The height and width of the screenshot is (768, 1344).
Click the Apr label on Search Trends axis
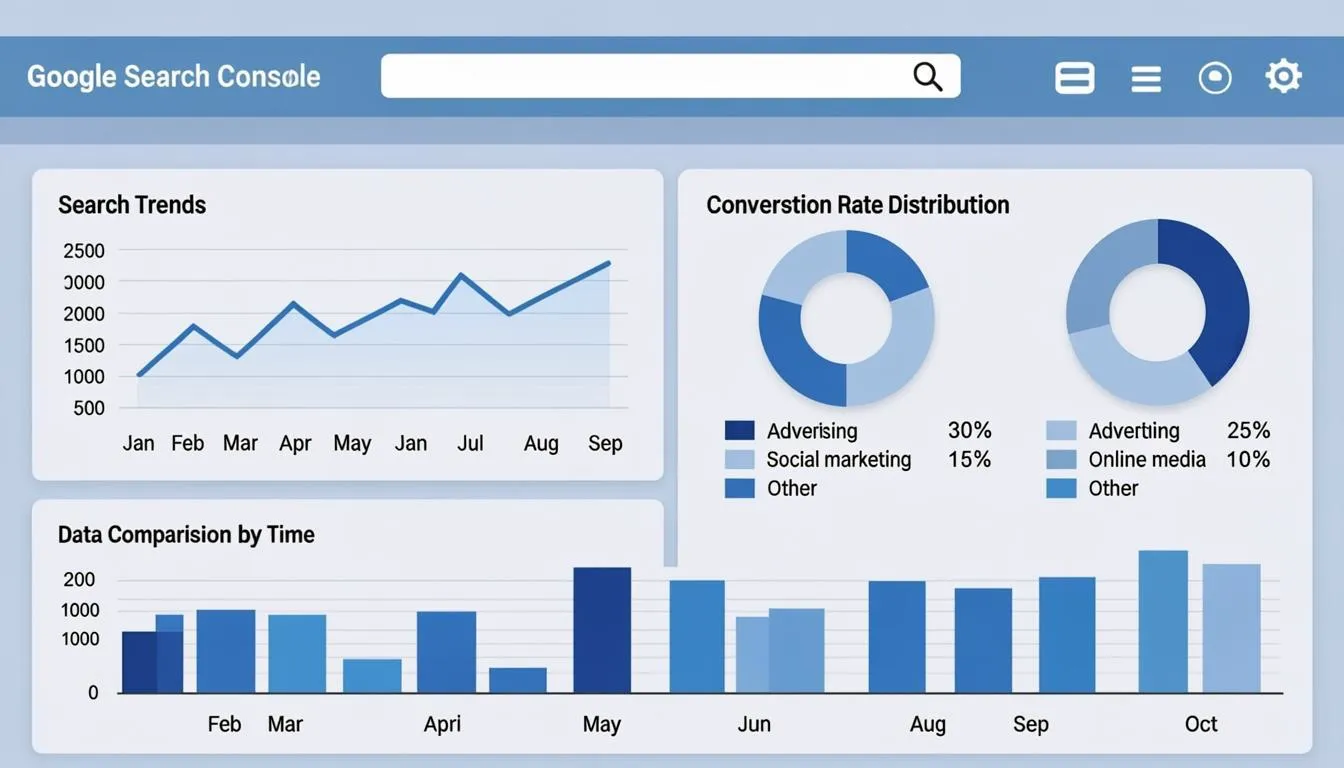point(295,444)
